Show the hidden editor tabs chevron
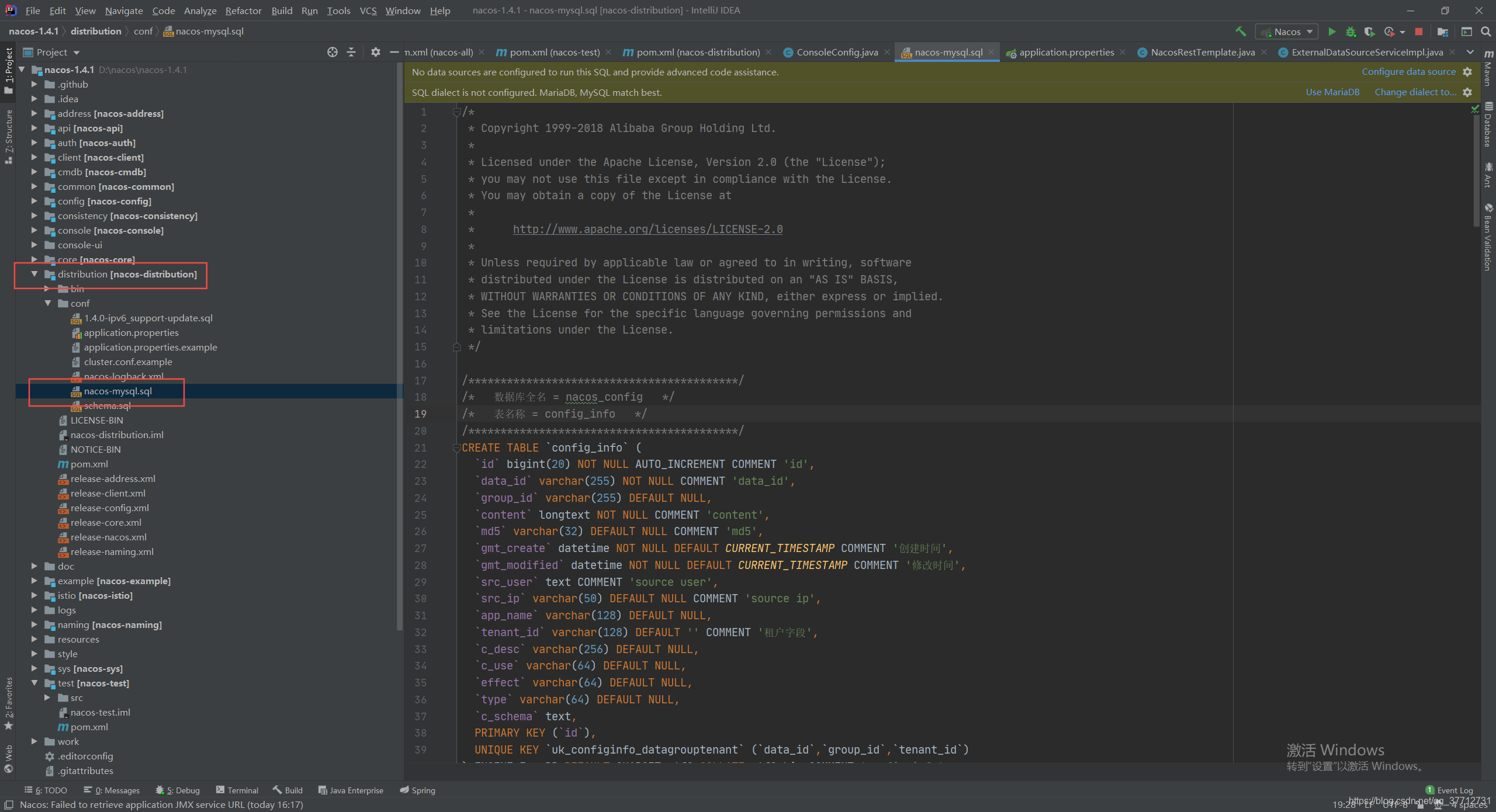The image size is (1496, 812). (x=1470, y=52)
